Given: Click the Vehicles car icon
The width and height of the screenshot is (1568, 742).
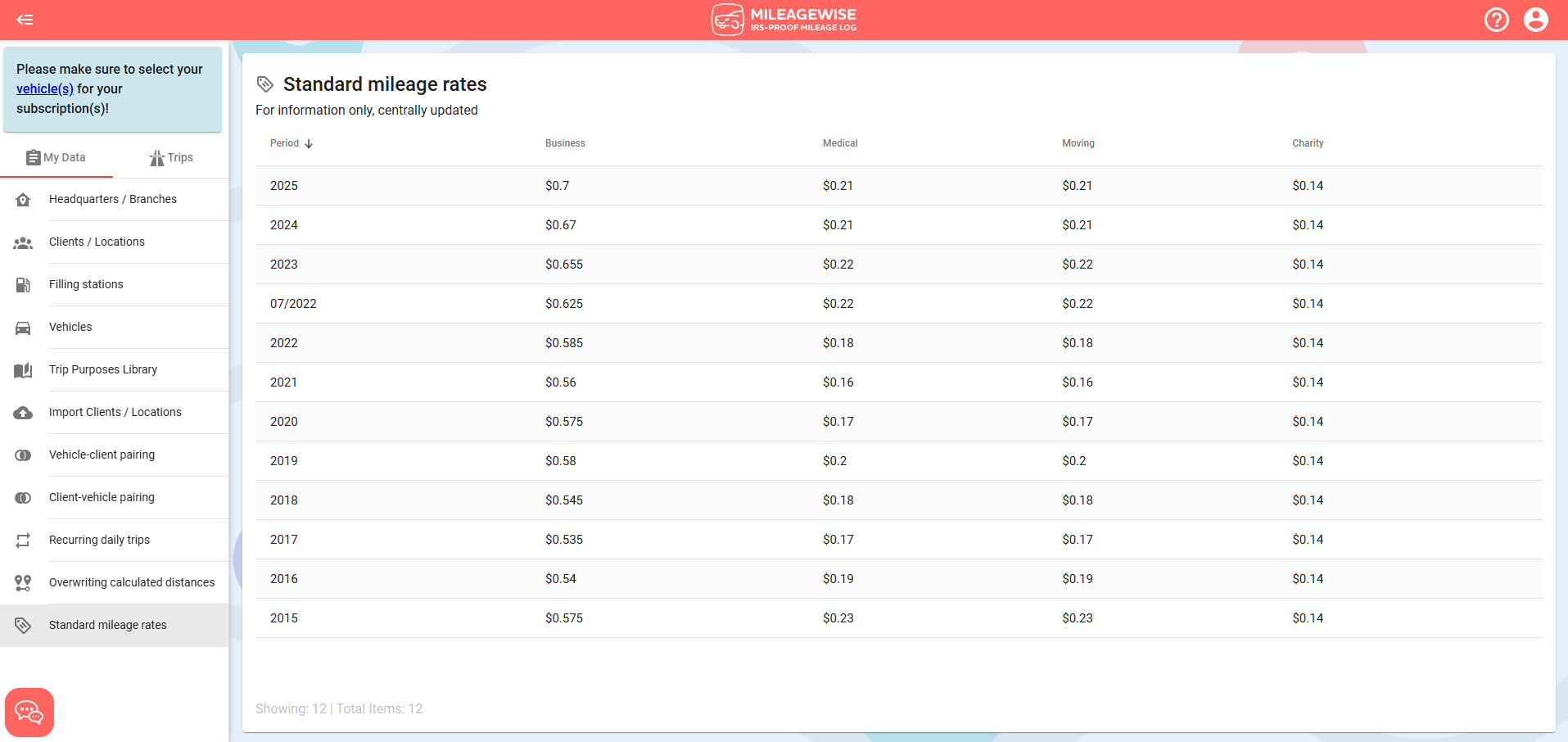Looking at the screenshot, I should pos(23,328).
